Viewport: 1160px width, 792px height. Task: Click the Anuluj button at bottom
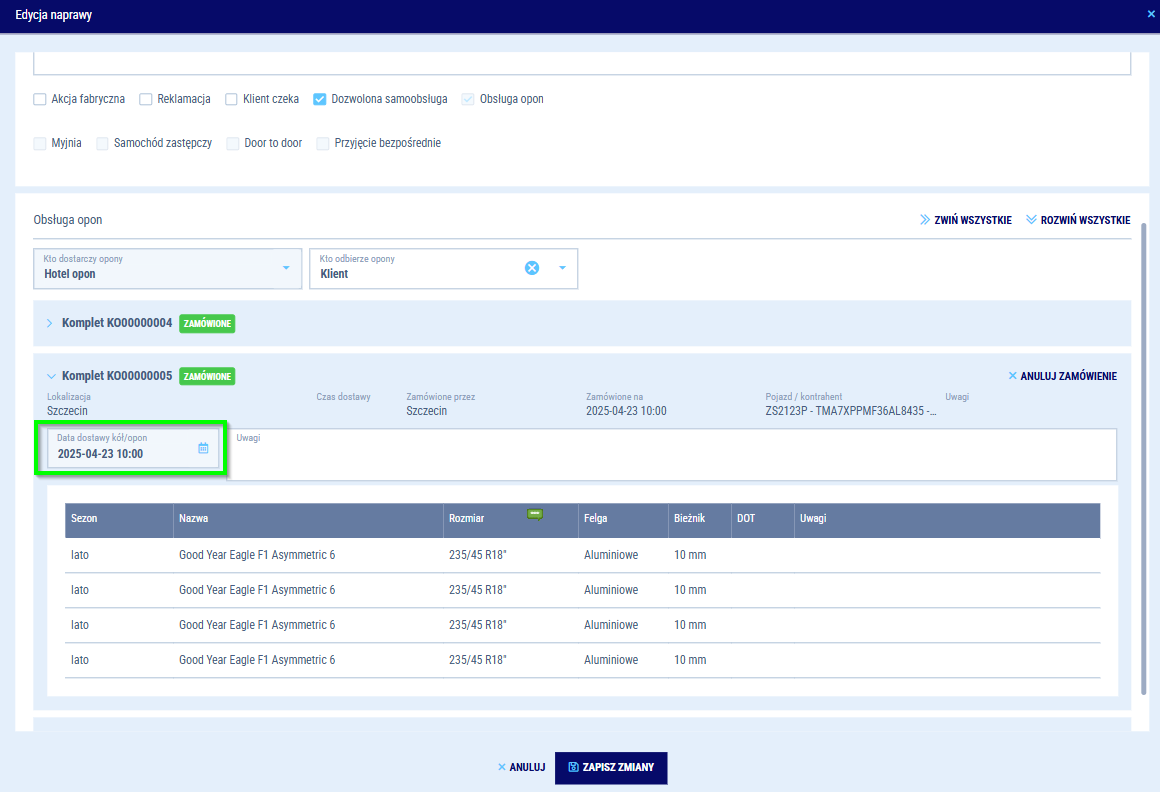[x=521, y=768]
